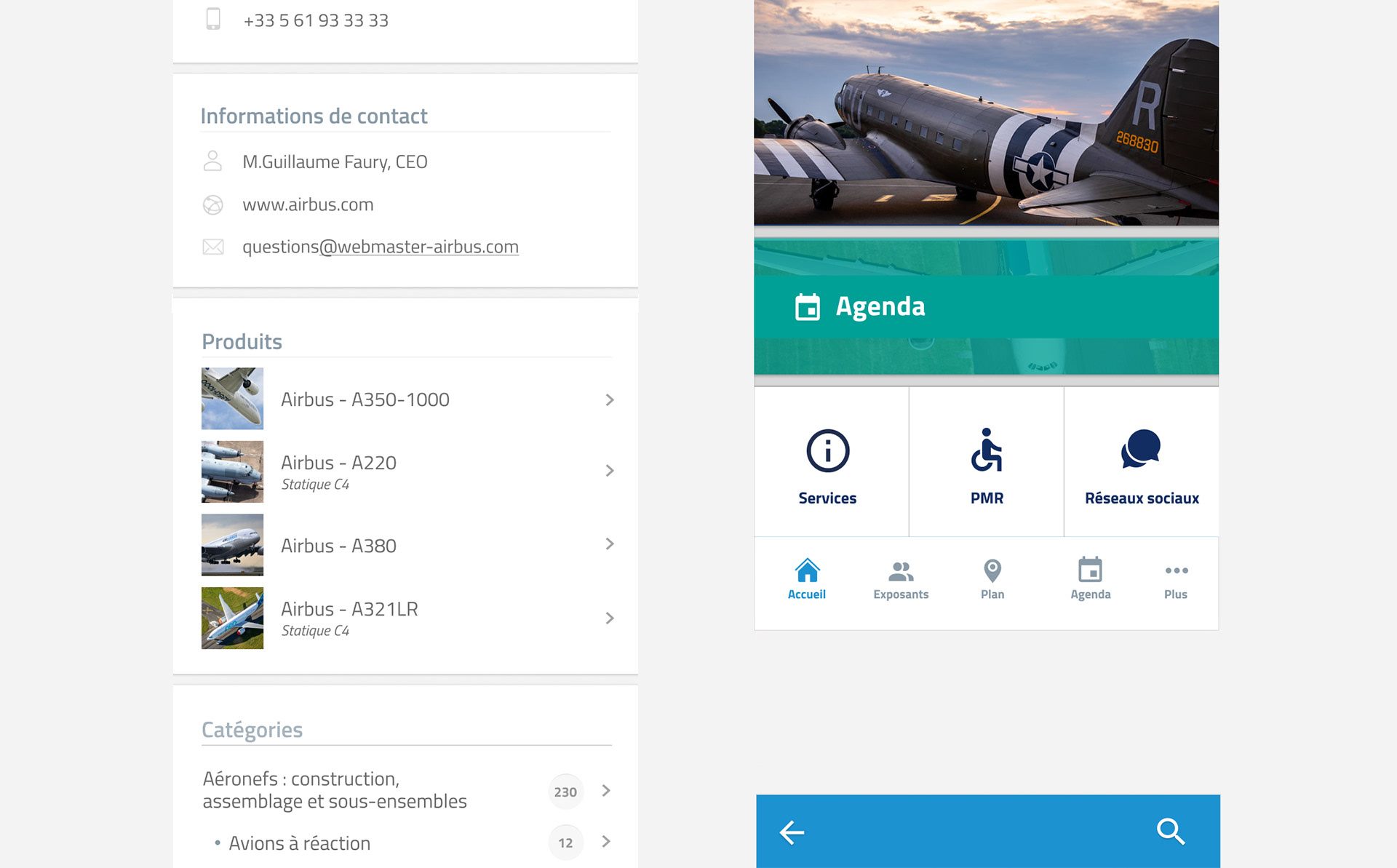Click Statique C4 under A220

[315, 485]
